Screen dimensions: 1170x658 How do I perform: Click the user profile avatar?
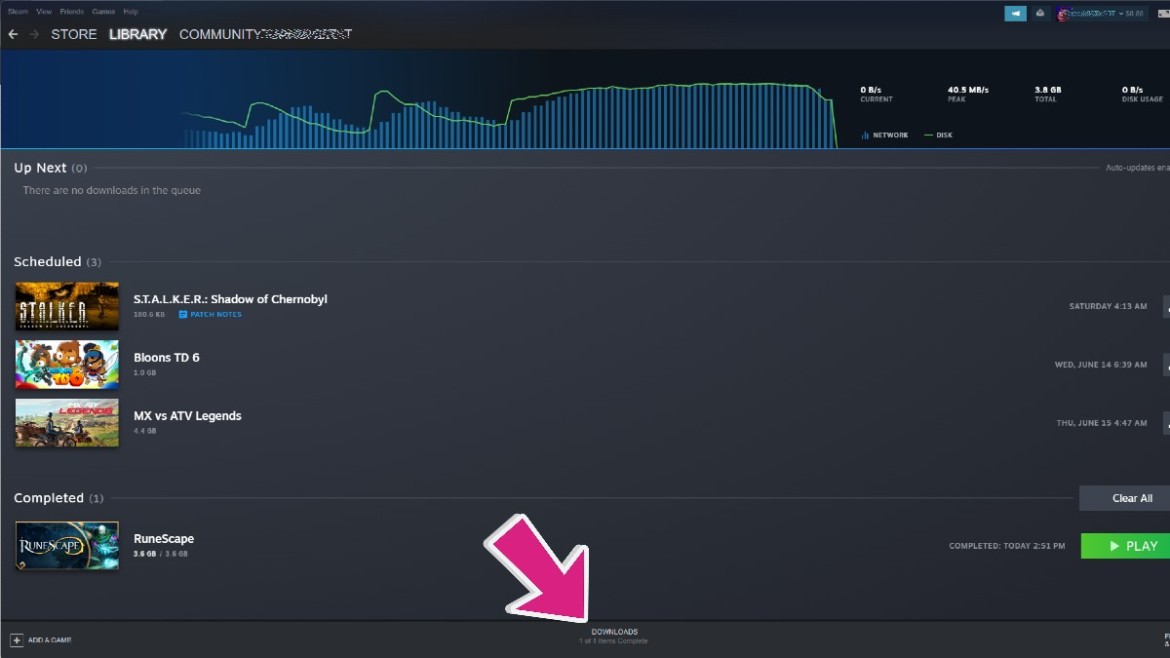click(x=1063, y=14)
